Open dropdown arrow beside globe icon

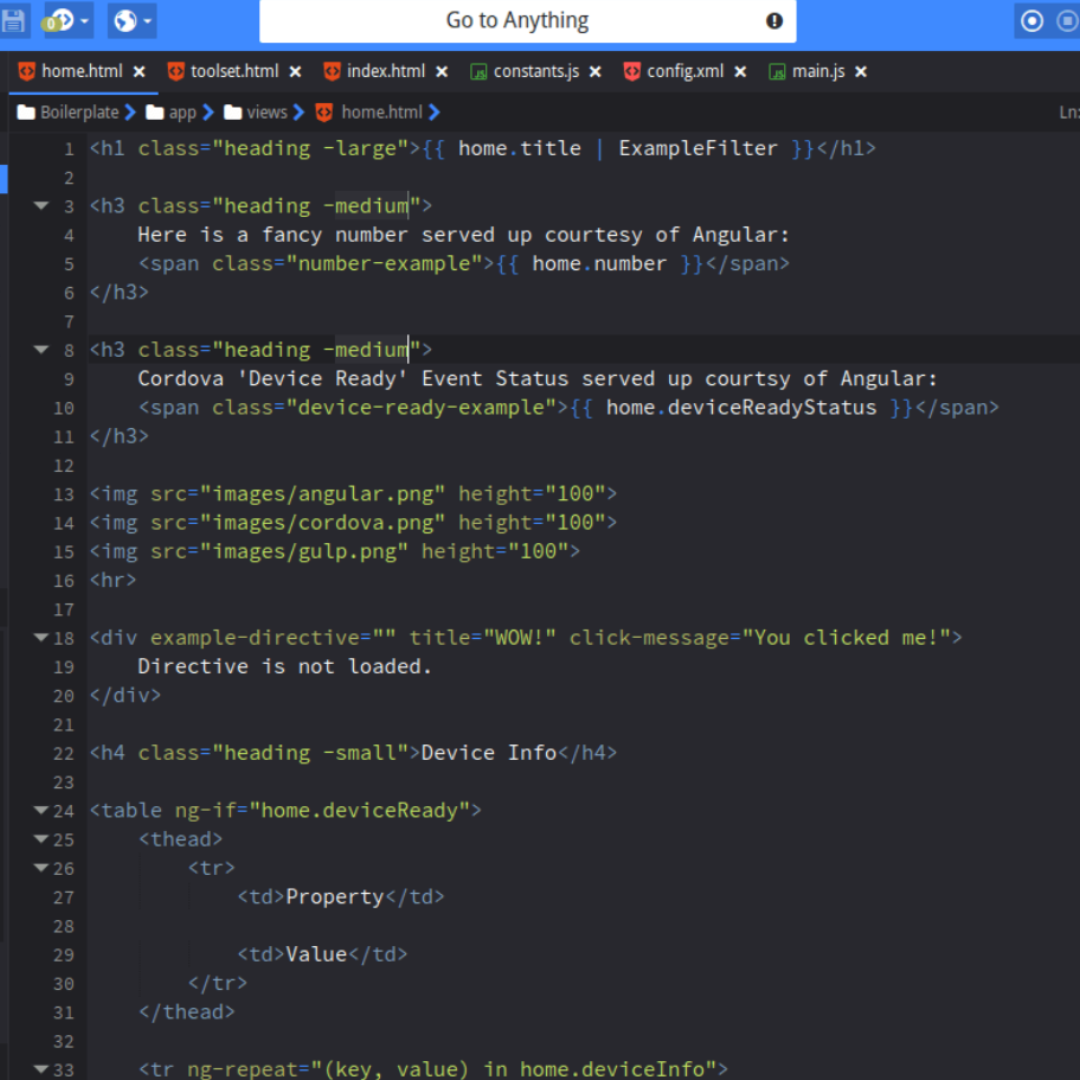pyautogui.click(x=148, y=21)
